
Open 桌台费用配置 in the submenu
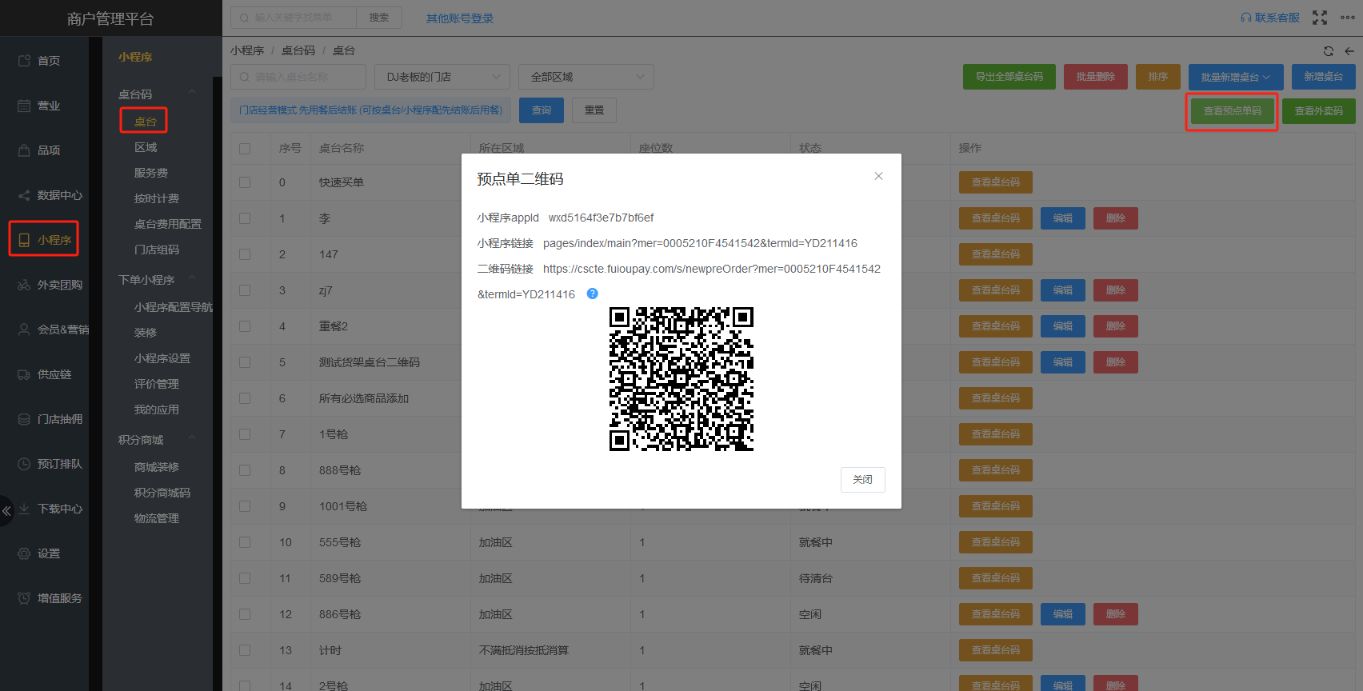(x=167, y=224)
